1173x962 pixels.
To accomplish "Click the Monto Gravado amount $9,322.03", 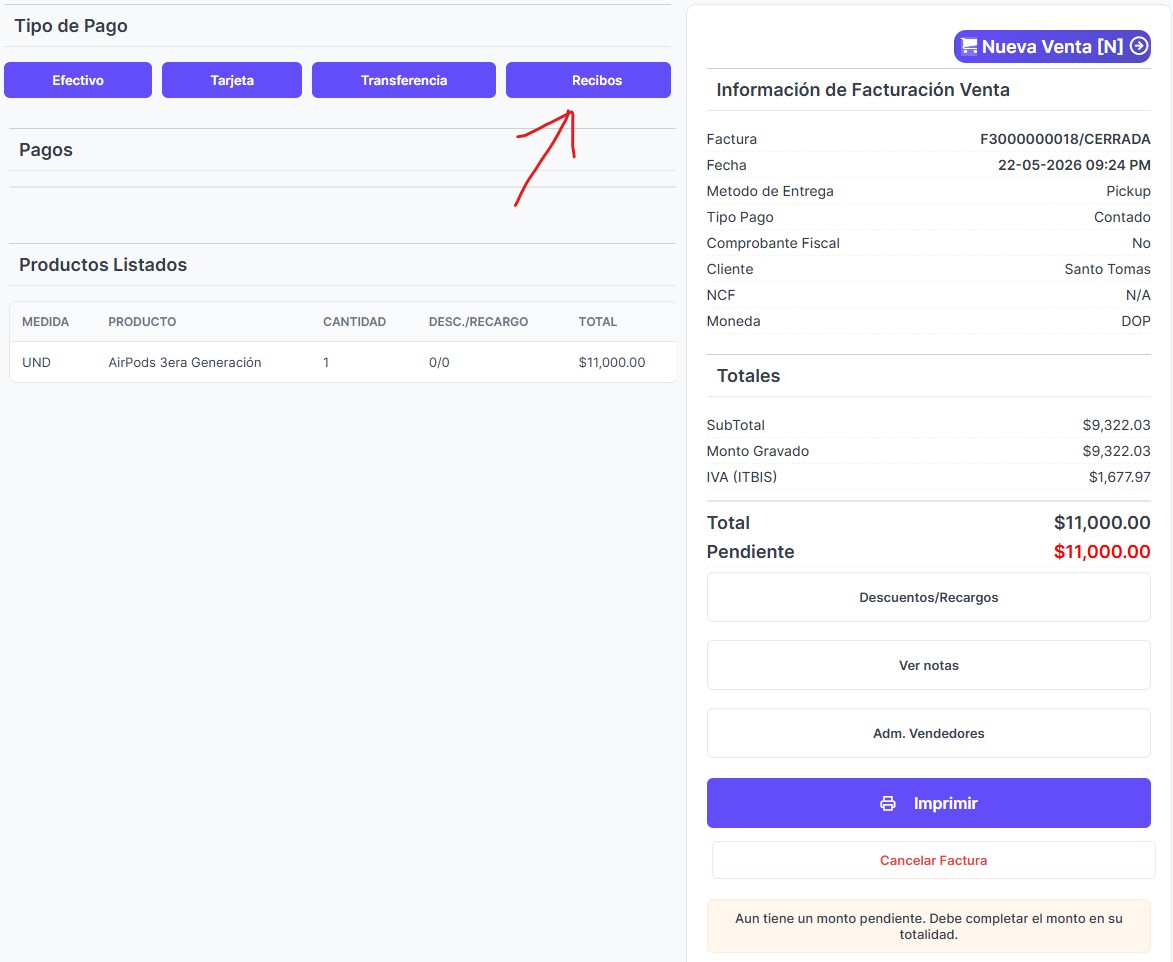I will 1116,451.
